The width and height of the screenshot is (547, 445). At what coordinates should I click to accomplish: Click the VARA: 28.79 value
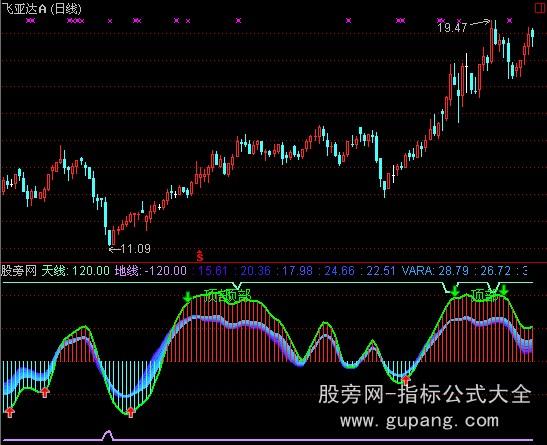[x=435, y=271]
